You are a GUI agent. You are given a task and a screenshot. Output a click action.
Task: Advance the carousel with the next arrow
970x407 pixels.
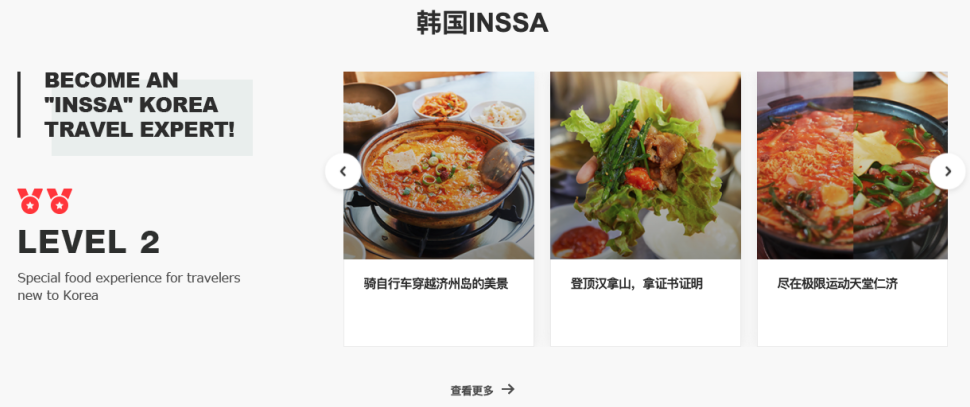947,171
